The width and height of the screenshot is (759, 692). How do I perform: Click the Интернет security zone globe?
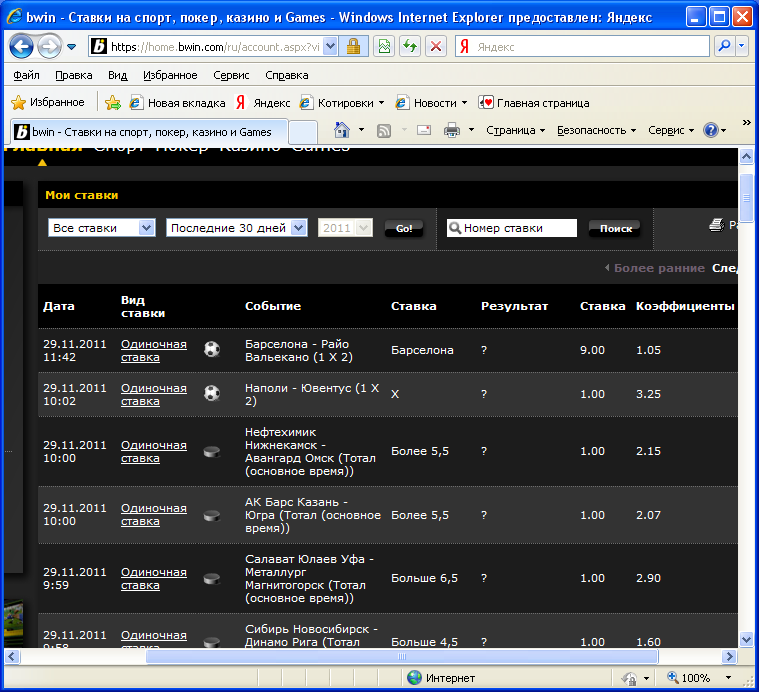[414, 677]
